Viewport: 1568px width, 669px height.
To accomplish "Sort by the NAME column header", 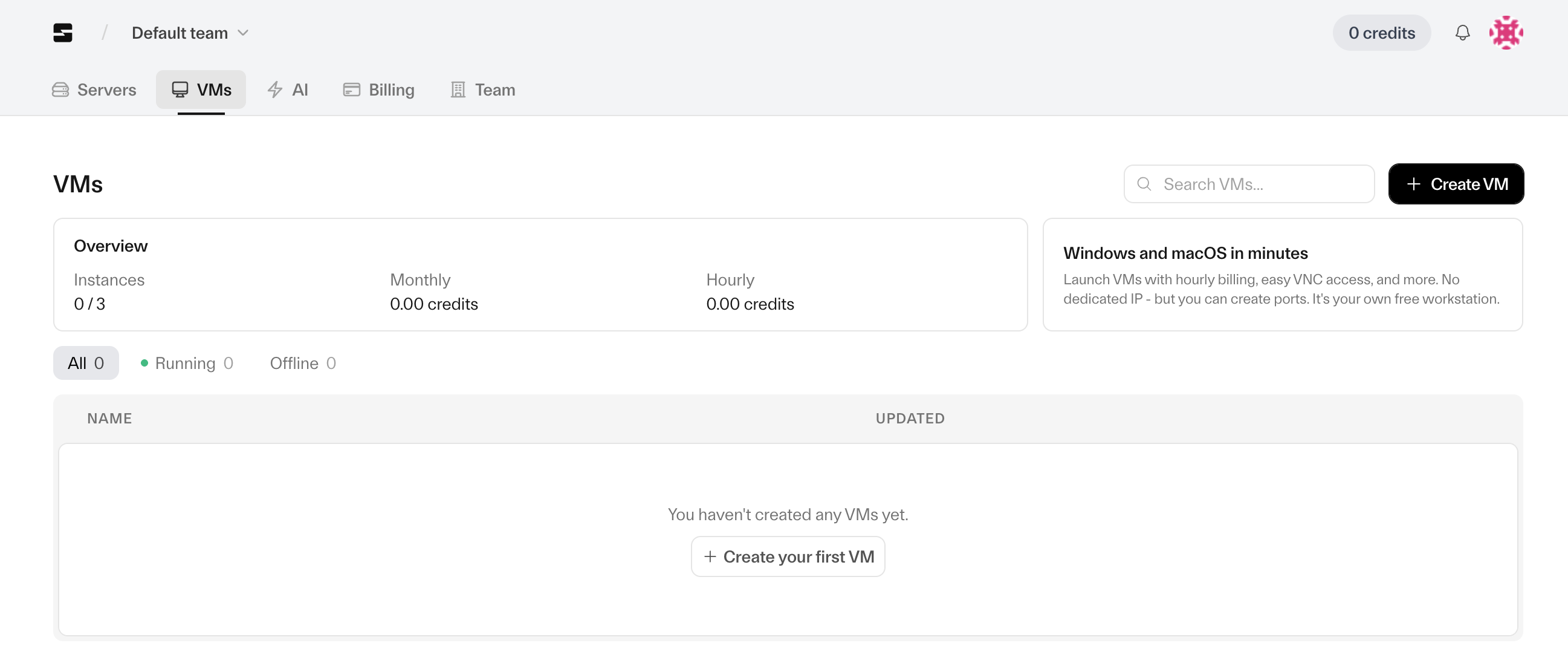I will 109,419.
